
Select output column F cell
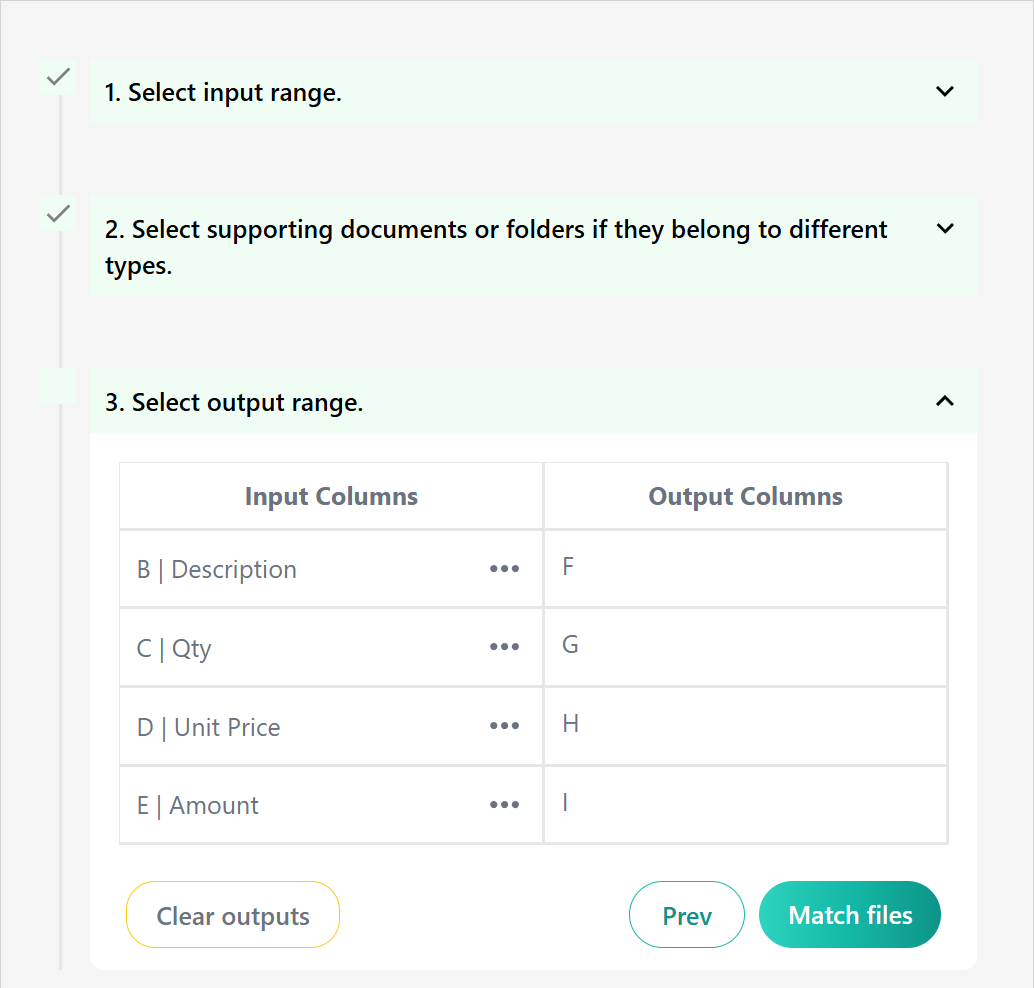click(x=745, y=568)
